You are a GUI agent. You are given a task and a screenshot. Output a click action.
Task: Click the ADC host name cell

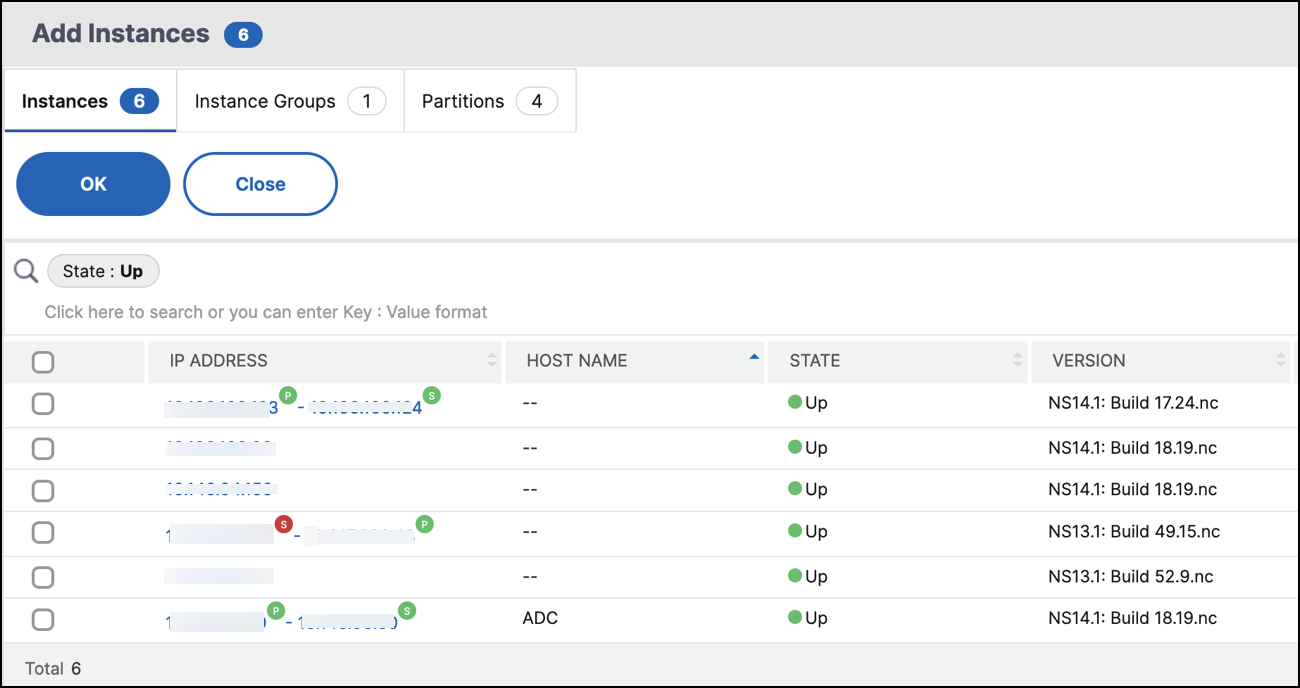(x=540, y=618)
